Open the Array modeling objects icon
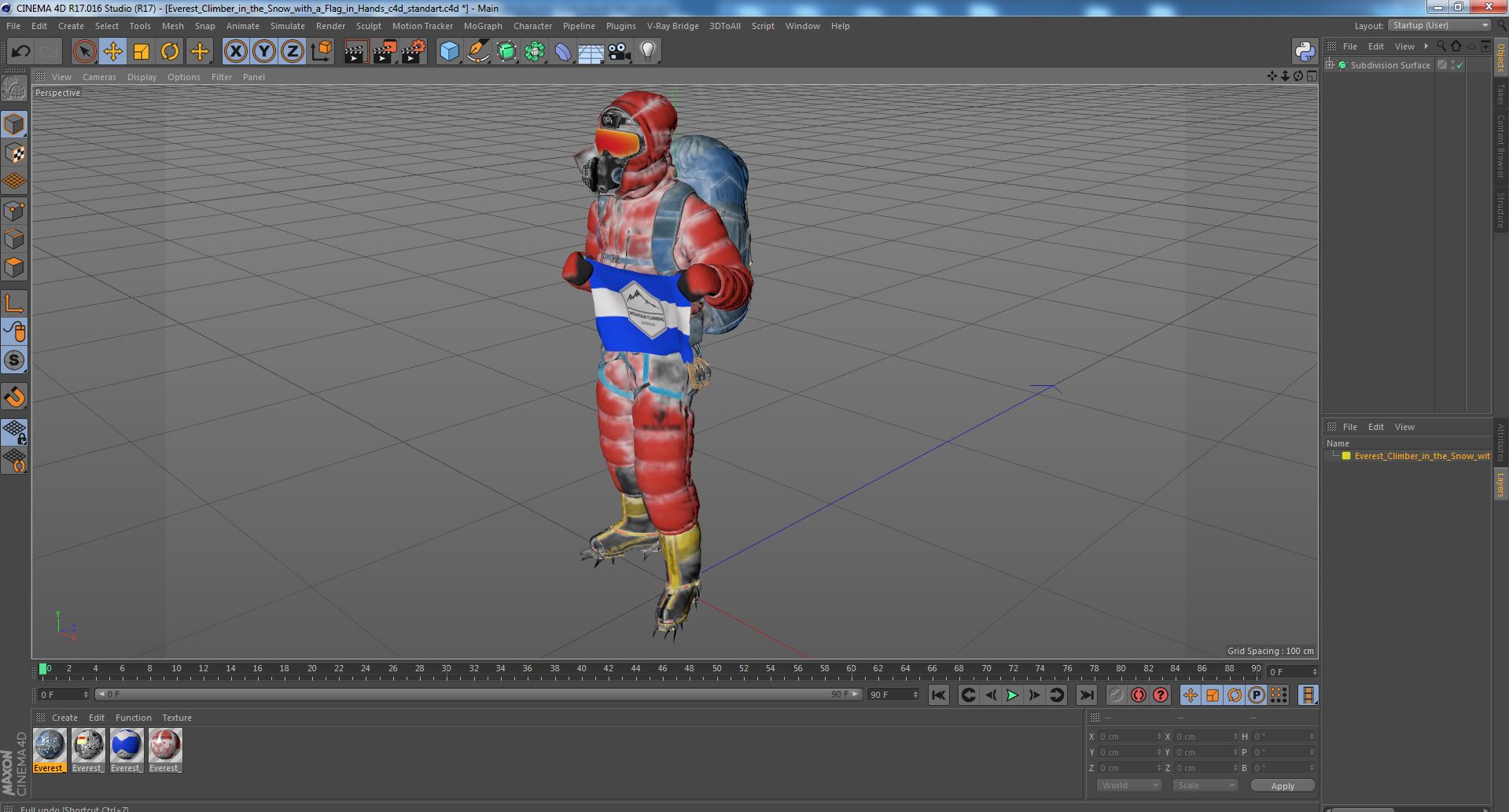The height and width of the screenshot is (812, 1509). pos(535,52)
